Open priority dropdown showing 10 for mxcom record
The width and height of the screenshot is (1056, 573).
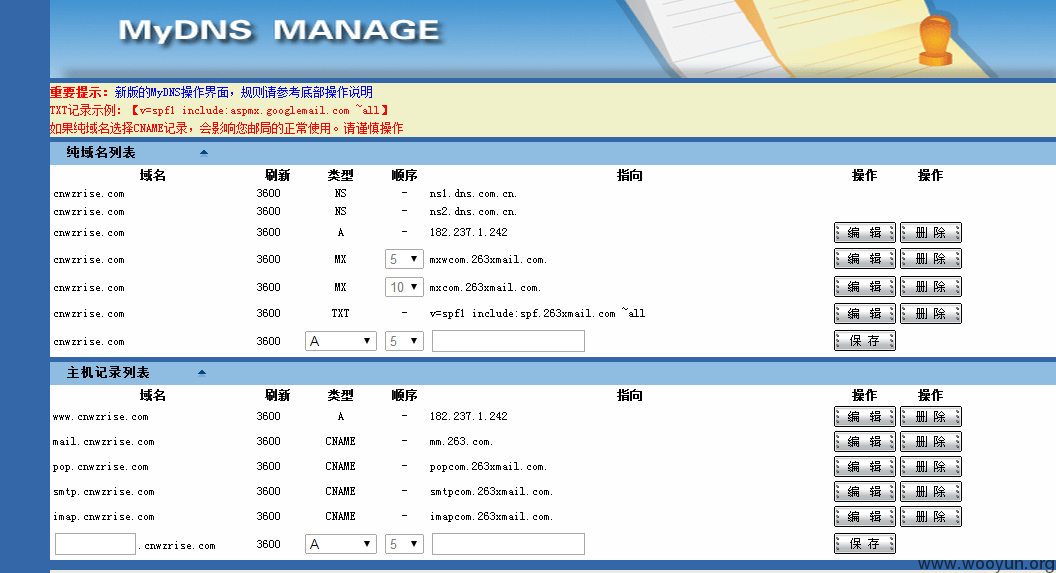point(404,288)
